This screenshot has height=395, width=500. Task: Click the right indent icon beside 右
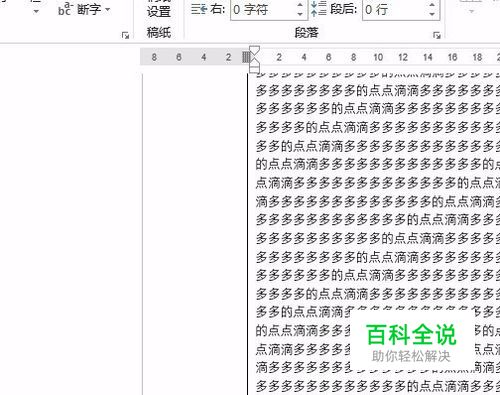(199, 9)
